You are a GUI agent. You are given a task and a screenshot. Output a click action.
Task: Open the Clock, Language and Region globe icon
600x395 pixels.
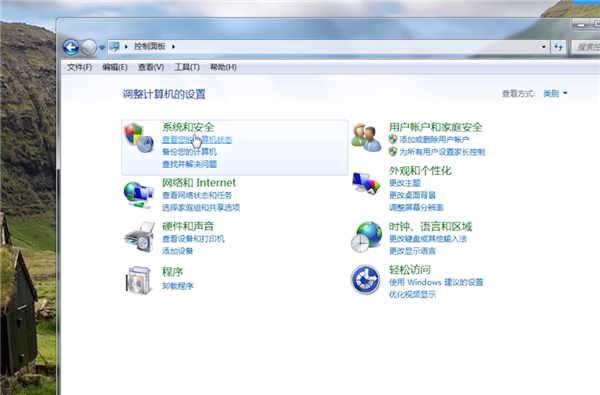click(x=367, y=237)
